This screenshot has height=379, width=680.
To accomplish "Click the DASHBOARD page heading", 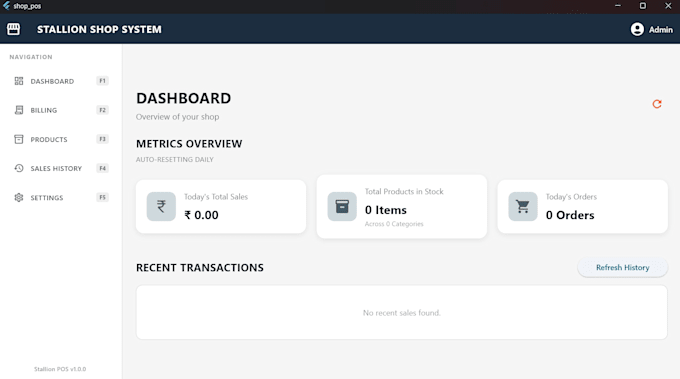I will pos(183,98).
